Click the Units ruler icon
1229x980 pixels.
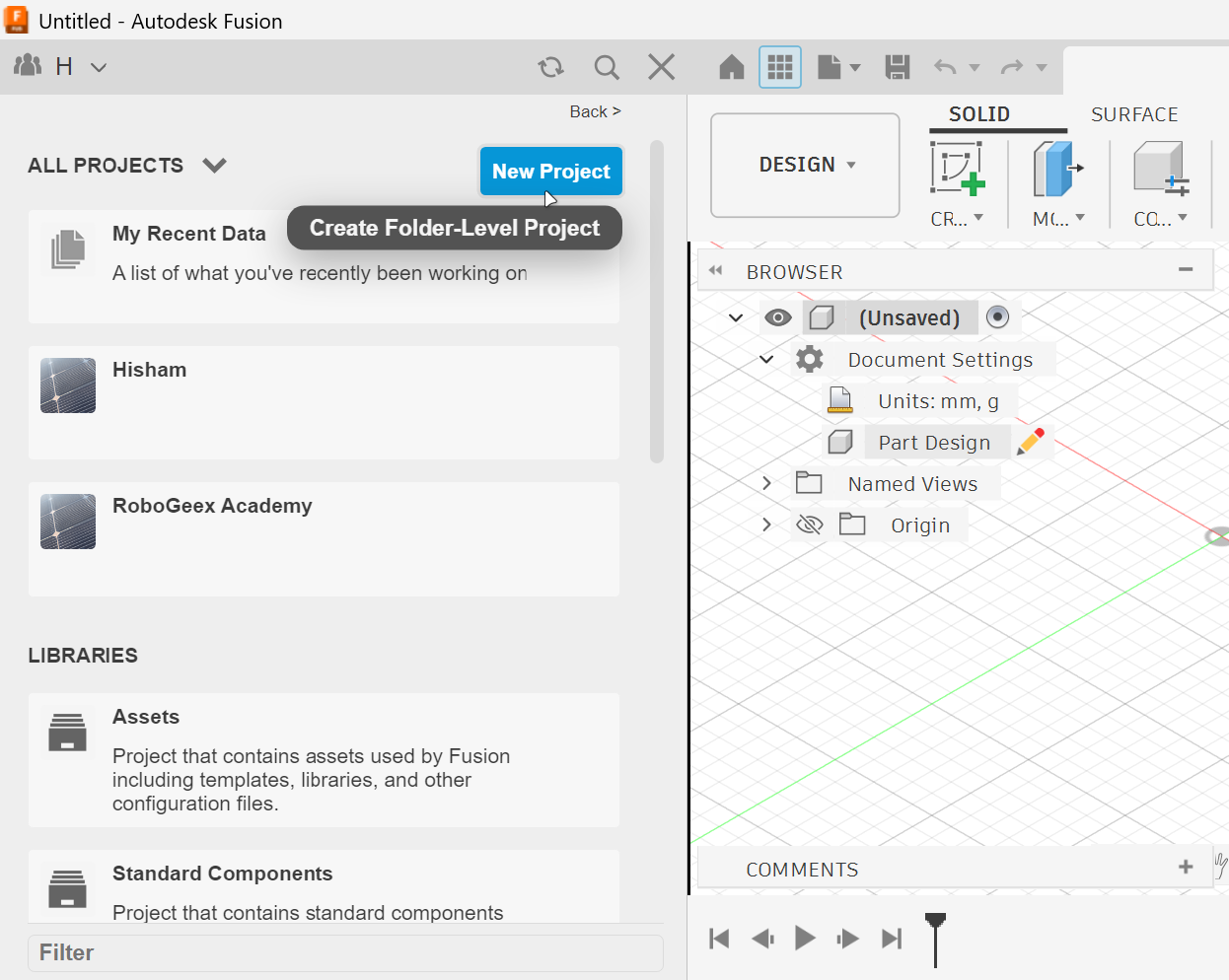tap(840, 399)
